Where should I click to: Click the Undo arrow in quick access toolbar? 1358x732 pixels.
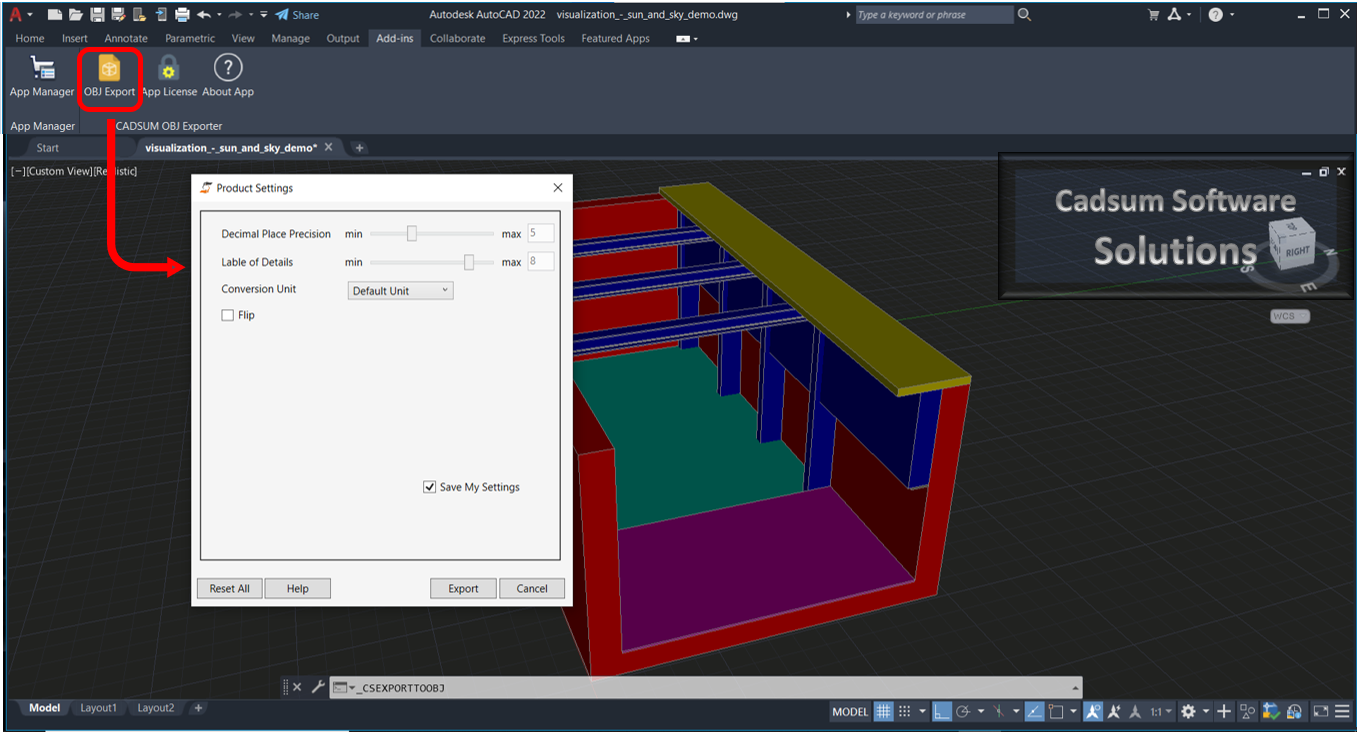(205, 15)
